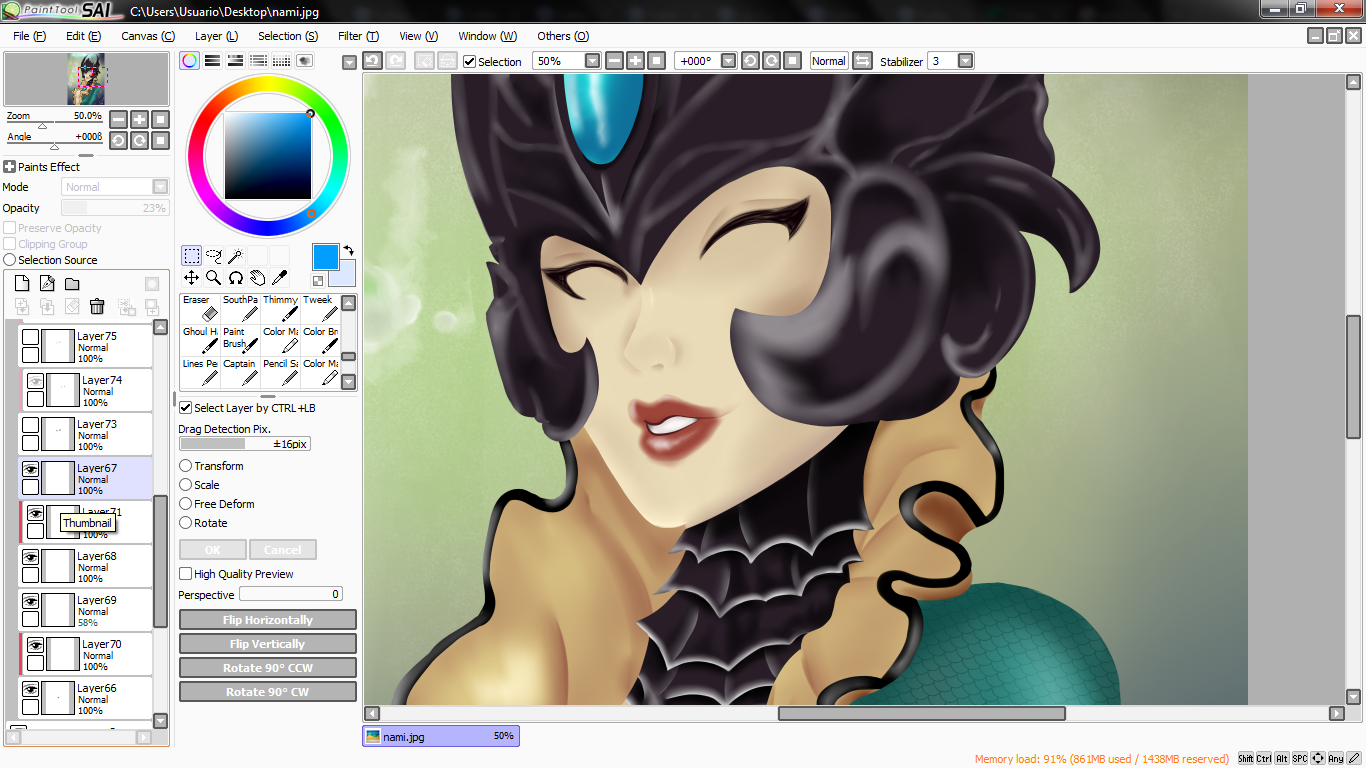Screen dimensions: 1366x768
Task: Create a new linework layer
Action: pos(47,283)
